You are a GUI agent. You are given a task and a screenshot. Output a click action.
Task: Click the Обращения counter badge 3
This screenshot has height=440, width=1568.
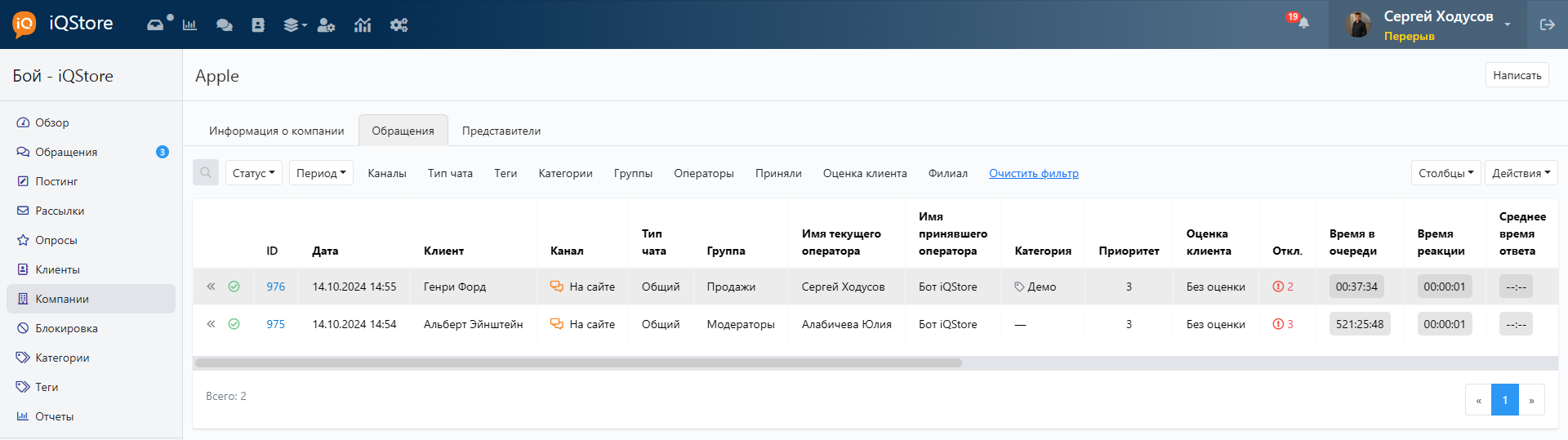pyautogui.click(x=163, y=152)
